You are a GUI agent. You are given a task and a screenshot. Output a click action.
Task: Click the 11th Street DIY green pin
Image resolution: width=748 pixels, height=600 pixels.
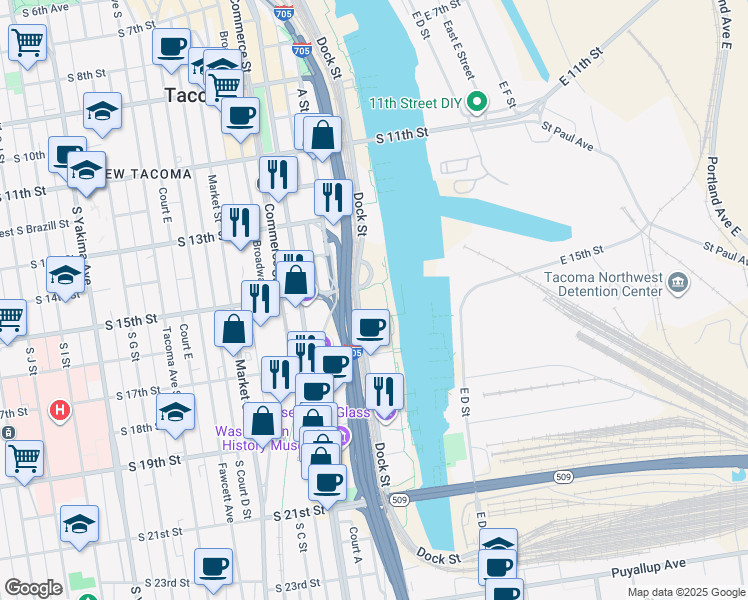pos(476,102)
